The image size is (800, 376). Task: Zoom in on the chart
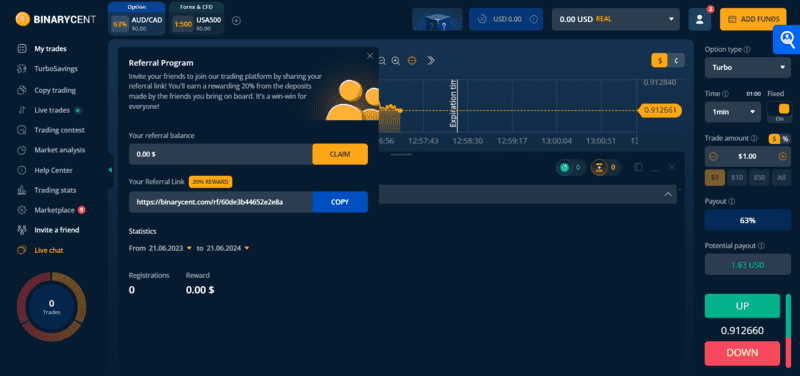395,61
